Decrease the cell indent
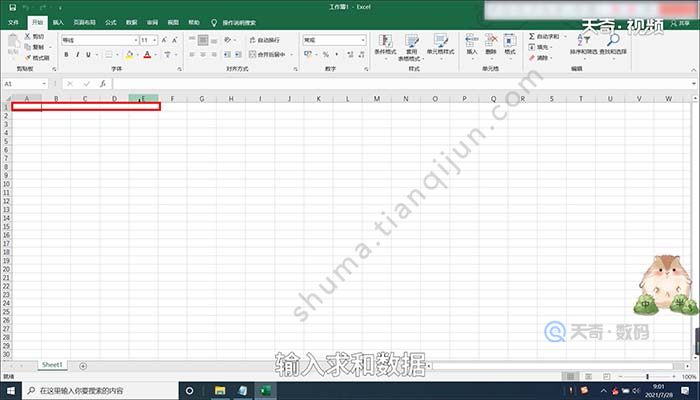 227,54
